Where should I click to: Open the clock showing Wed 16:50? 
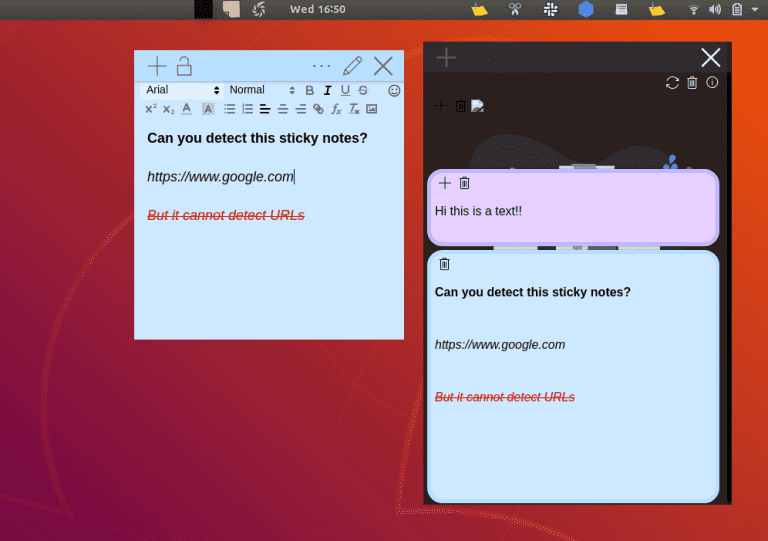click(317, 9)
